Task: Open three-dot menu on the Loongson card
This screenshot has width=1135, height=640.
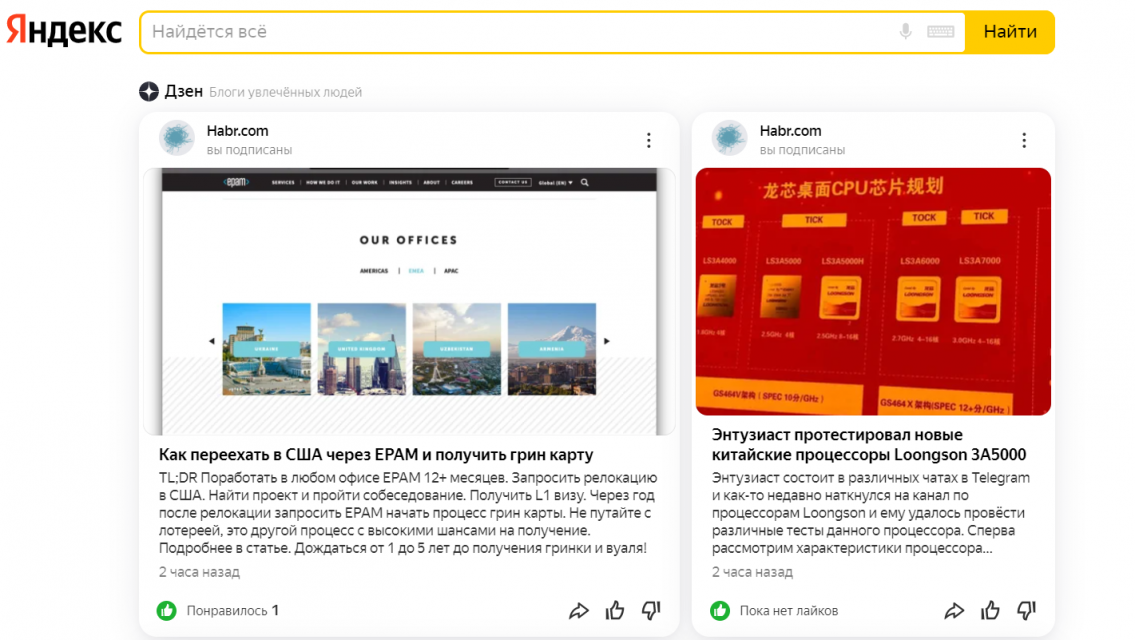Action: (x=1023, y=140)
